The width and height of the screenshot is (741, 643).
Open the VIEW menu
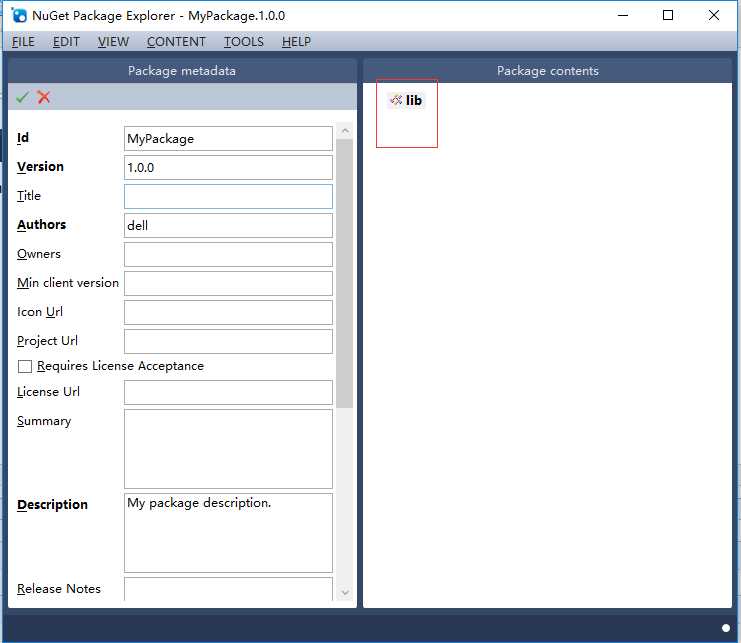pyautogui.click(x=113, y=42)
